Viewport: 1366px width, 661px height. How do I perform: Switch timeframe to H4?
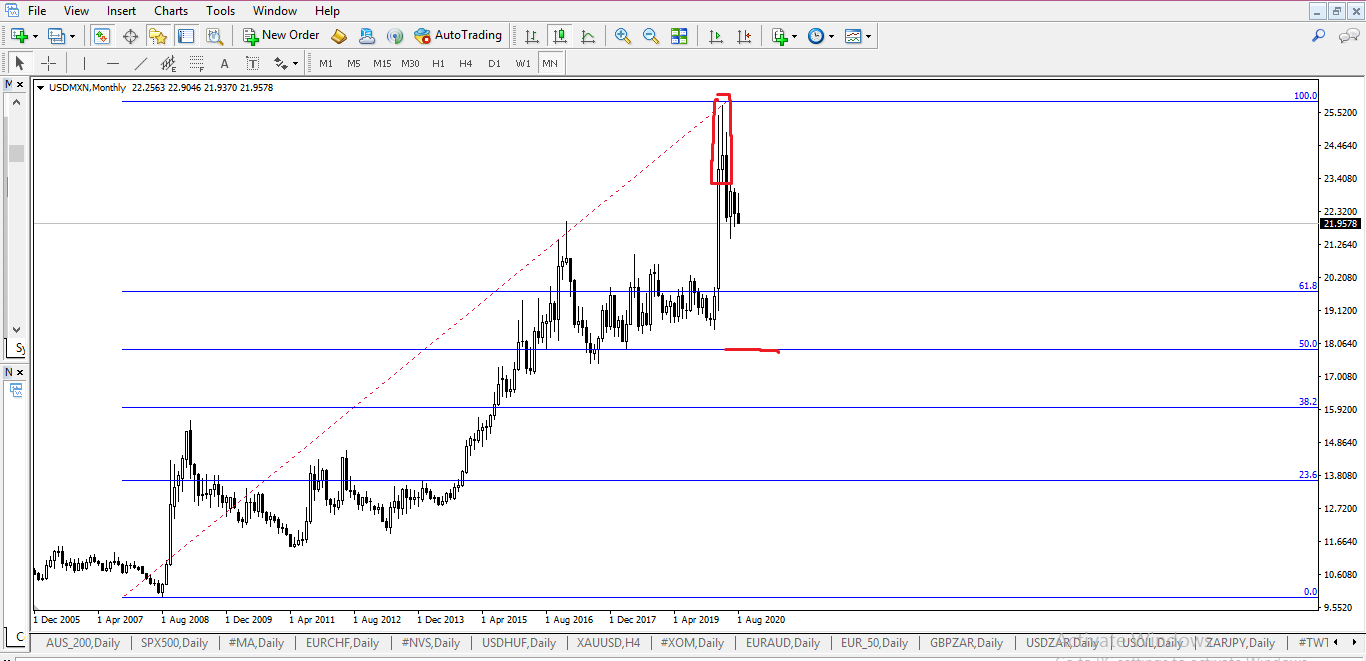[x=466, y=63]
